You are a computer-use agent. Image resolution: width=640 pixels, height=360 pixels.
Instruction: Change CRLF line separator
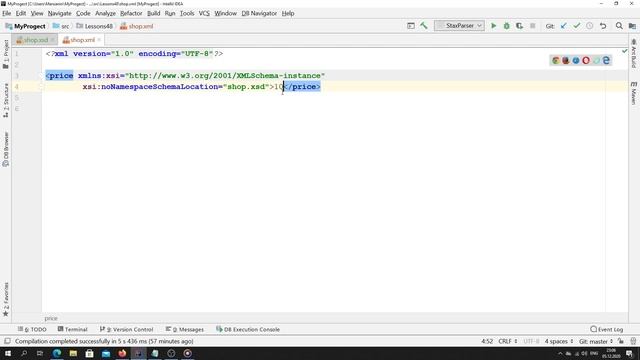(x=507, y=341)
